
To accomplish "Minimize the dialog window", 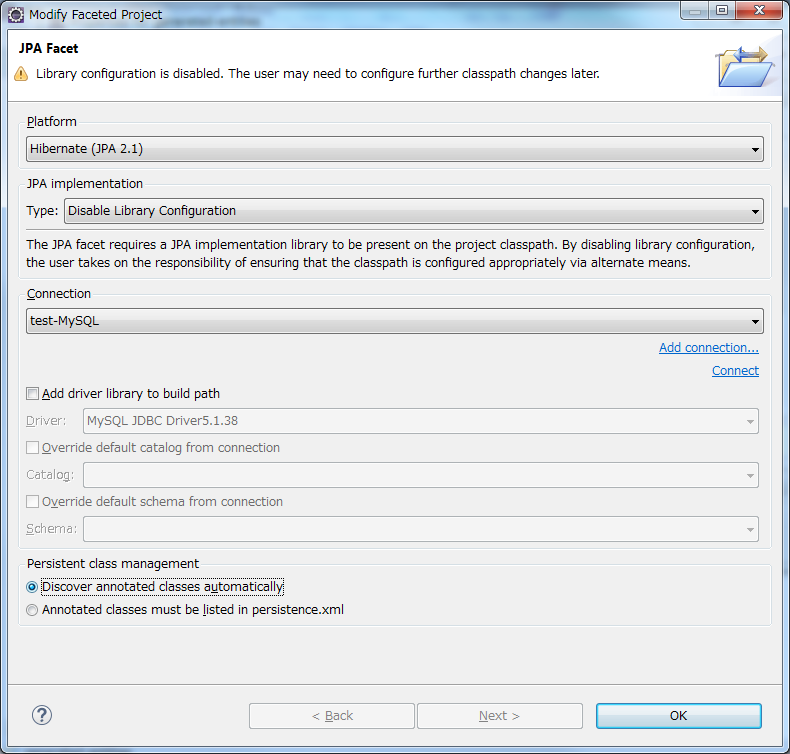I will [695, 10].
